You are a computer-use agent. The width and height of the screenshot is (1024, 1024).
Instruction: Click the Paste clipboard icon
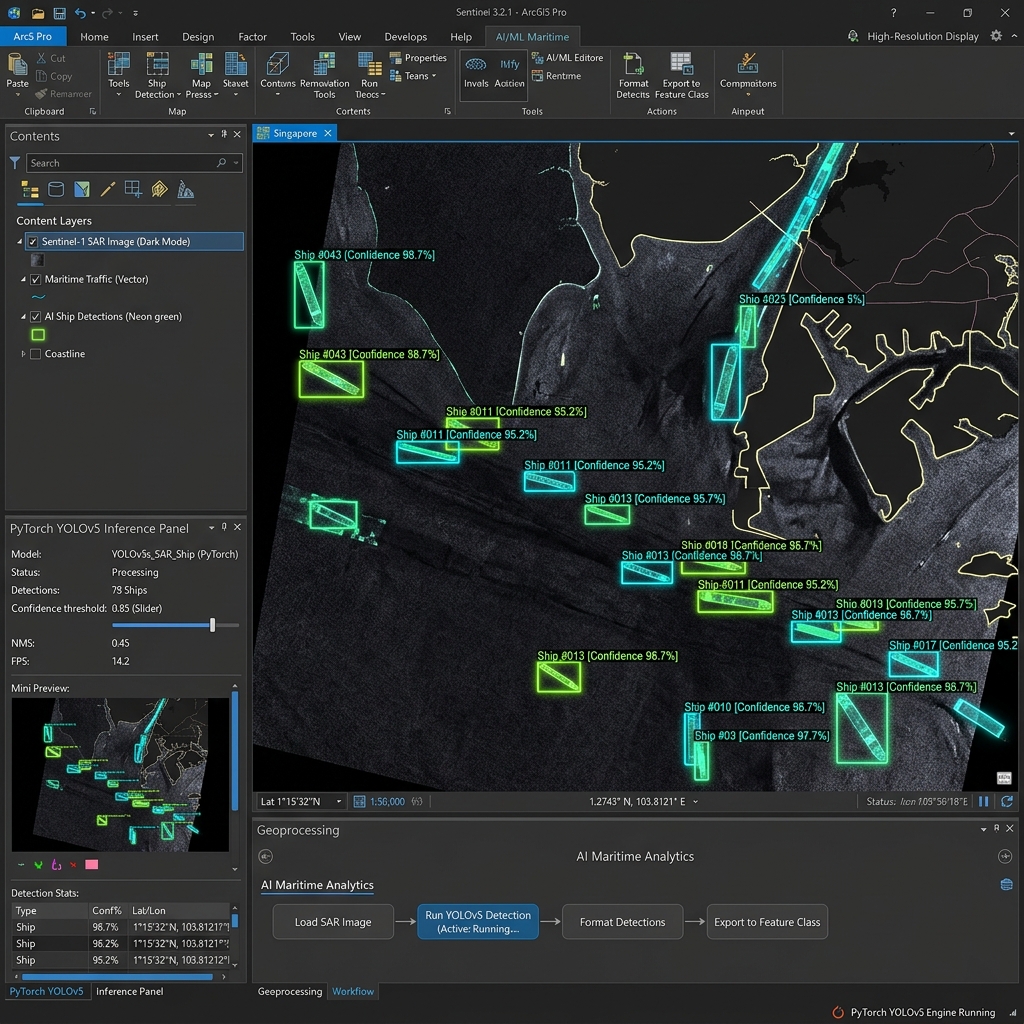17,65
